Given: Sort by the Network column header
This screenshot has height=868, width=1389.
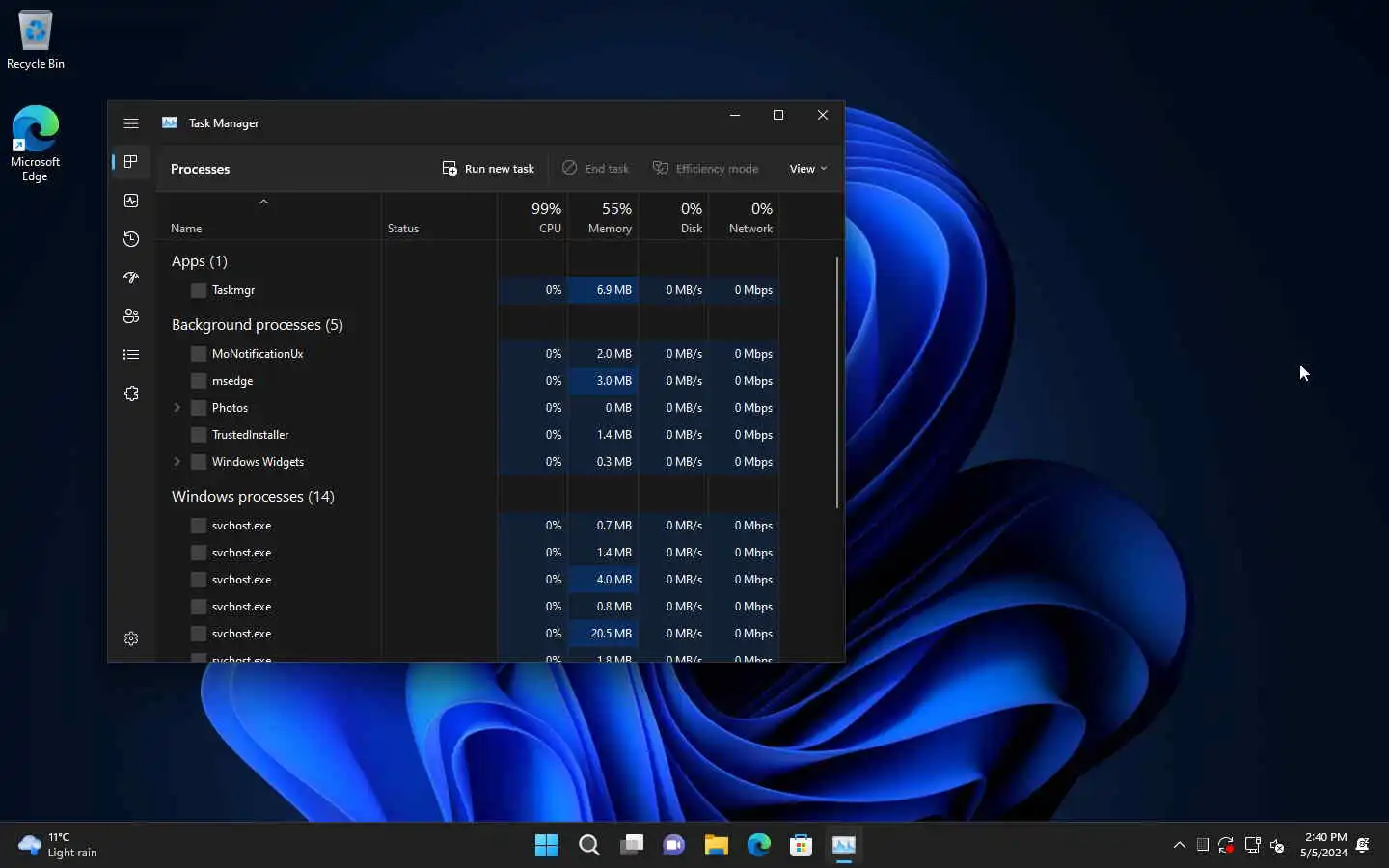Looking at the screenshot, I should (x=744, y=217).
